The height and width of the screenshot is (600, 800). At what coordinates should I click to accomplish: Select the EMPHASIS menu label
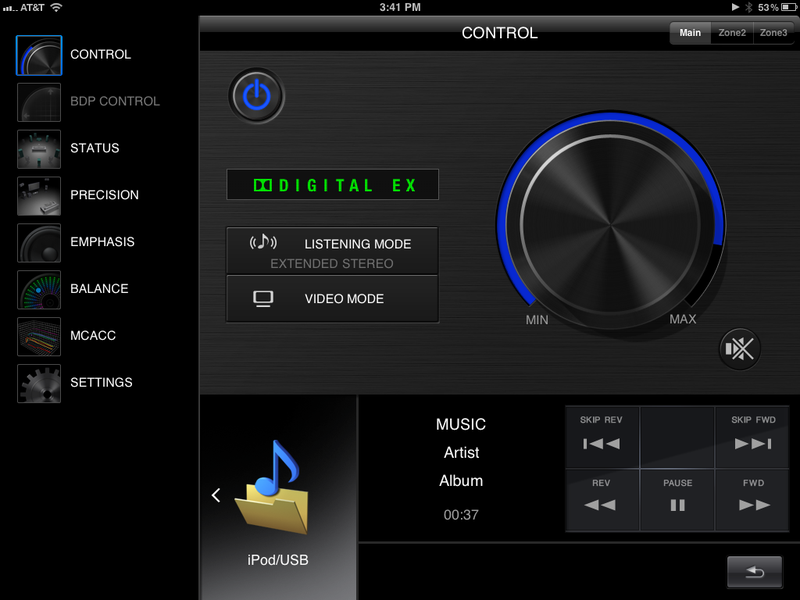[103, 242]
